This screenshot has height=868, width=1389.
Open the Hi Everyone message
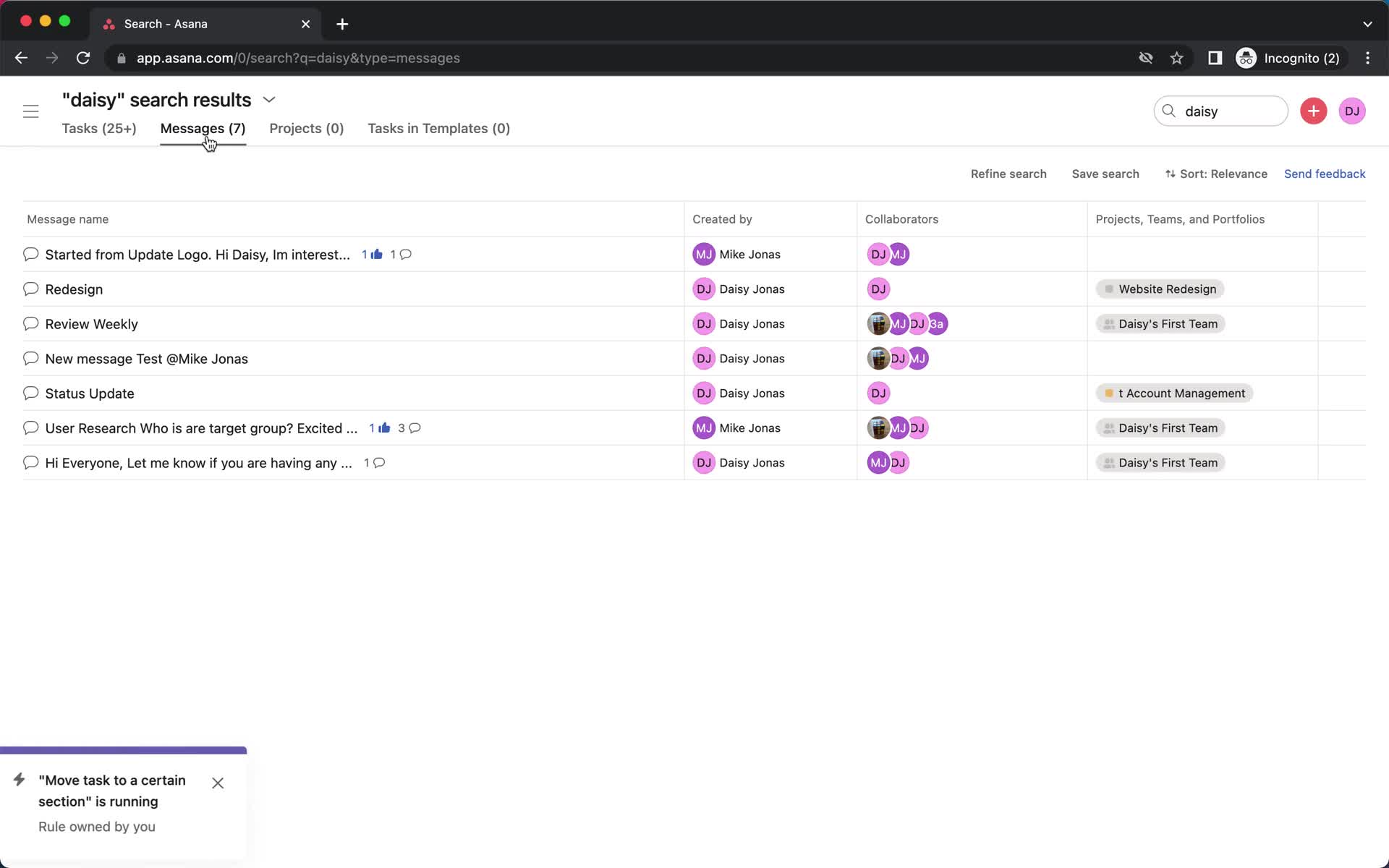198,463
